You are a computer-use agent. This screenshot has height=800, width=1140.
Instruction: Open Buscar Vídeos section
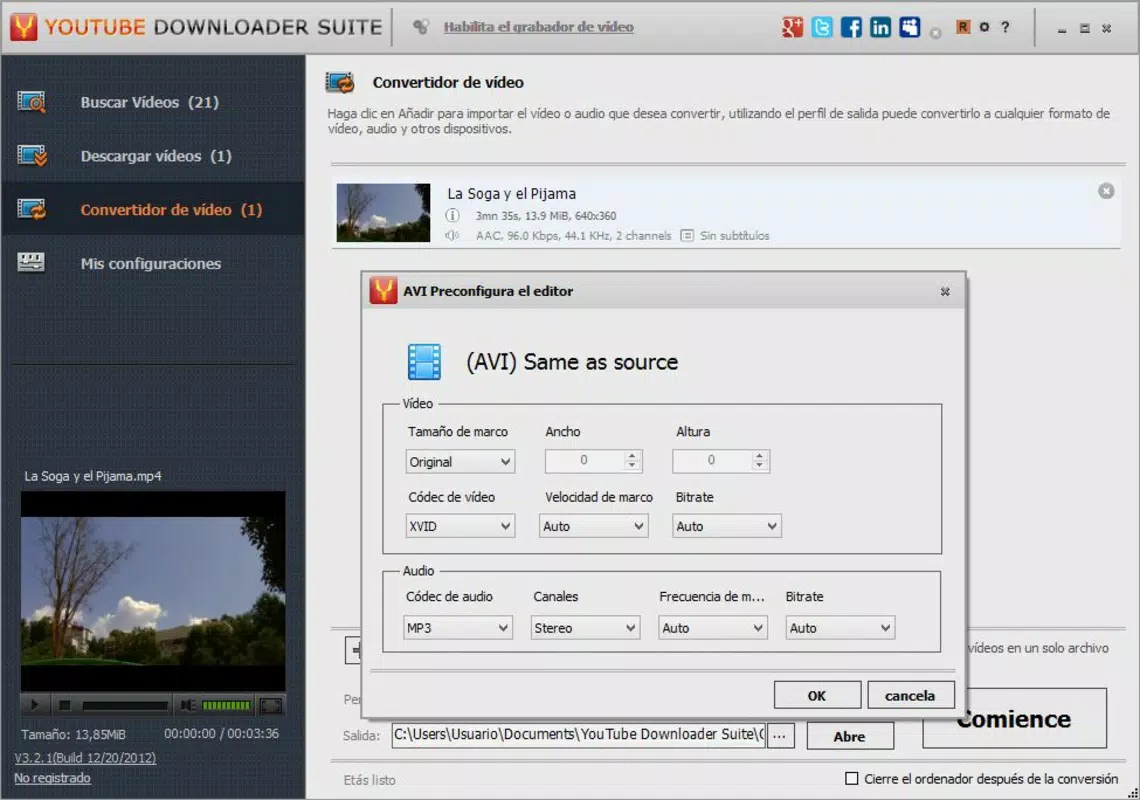point(153,102)
